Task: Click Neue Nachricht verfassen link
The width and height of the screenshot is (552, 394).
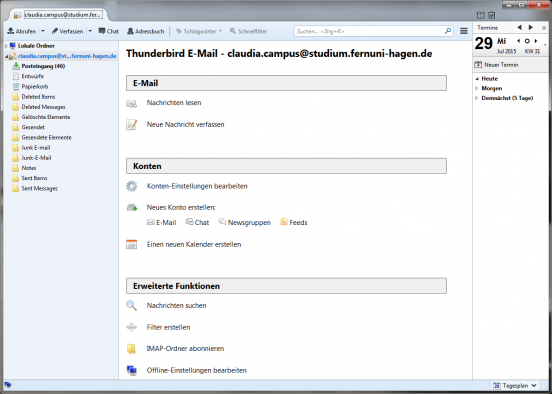Action: coord(185,124)
